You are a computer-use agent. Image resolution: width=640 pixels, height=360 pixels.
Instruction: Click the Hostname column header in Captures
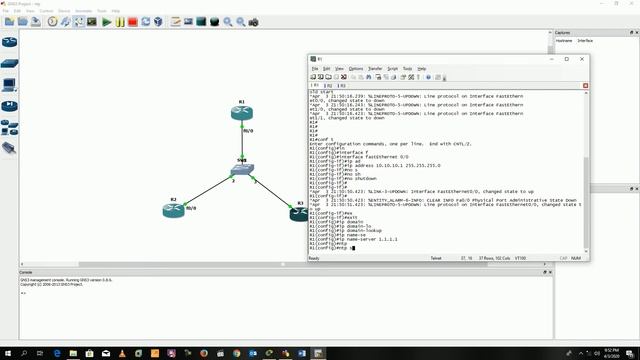(564, 41)
